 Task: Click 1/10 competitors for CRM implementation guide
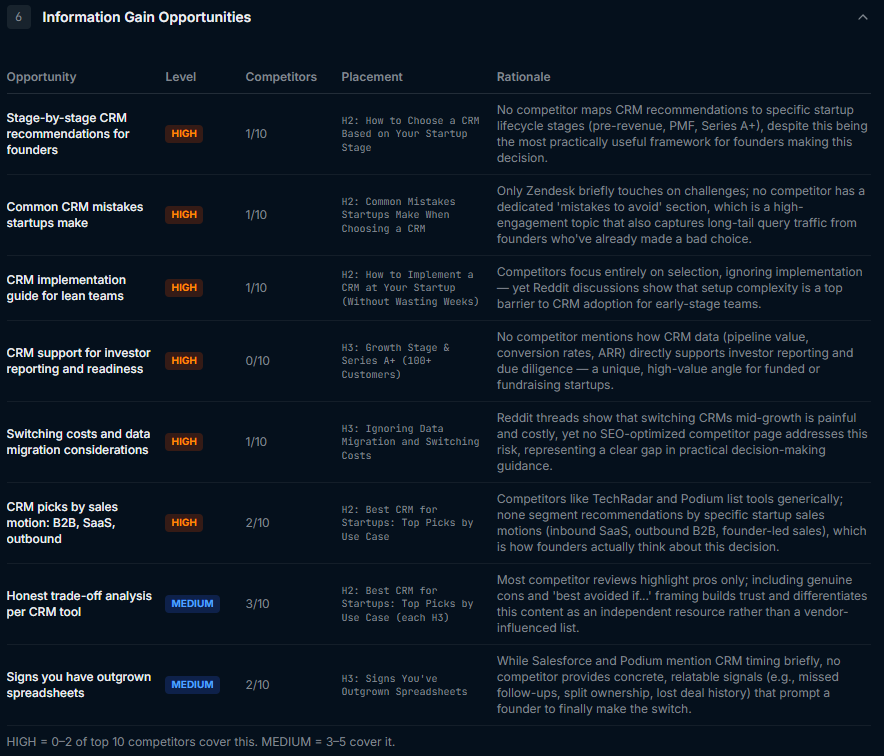[256, 288]
